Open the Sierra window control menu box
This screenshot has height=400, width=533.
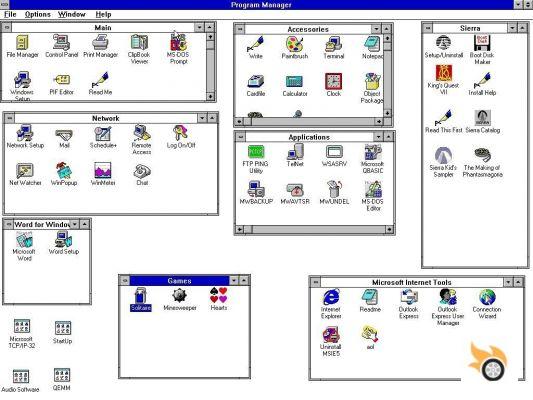point(428,28)
